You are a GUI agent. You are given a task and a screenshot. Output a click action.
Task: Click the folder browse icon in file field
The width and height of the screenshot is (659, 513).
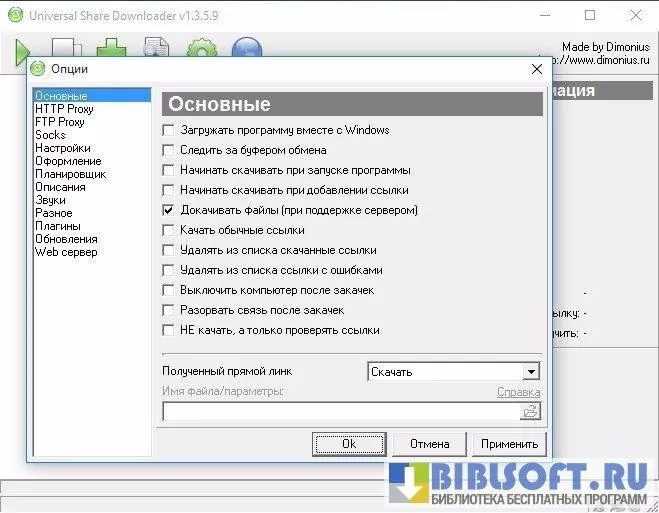click(530, 411)
